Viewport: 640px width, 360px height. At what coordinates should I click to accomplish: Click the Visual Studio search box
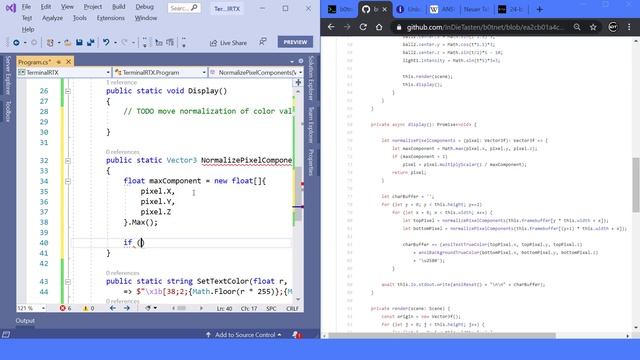coord(184,8)
